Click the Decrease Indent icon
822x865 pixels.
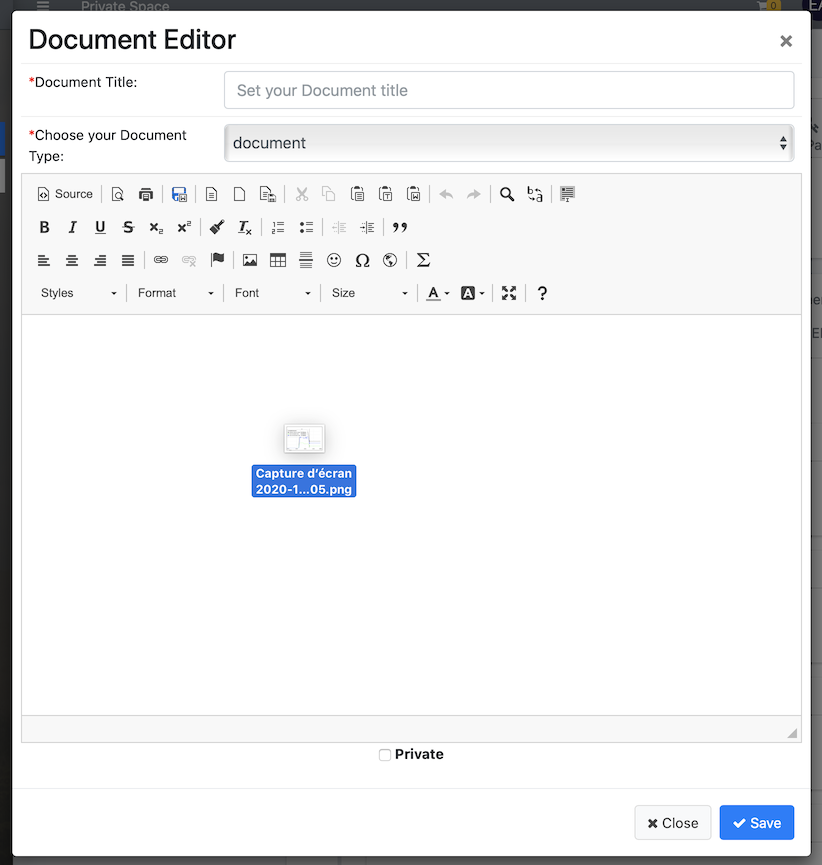click(x=339, y=227)
